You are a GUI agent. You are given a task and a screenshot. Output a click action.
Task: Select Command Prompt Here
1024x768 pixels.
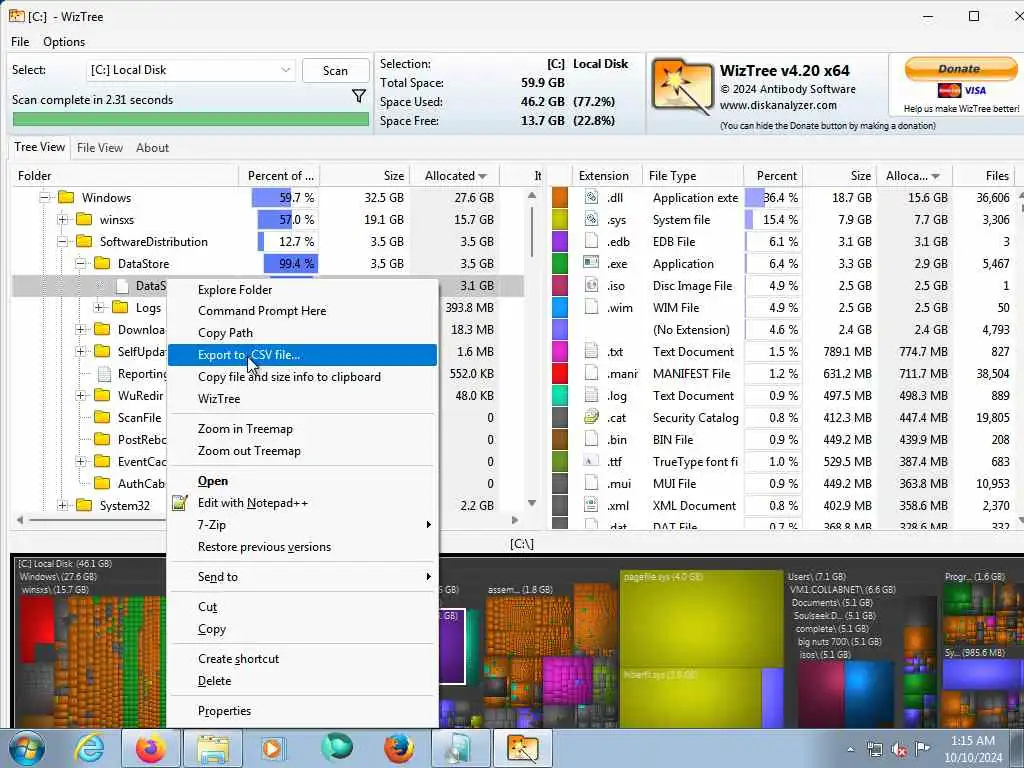point(302,311)
